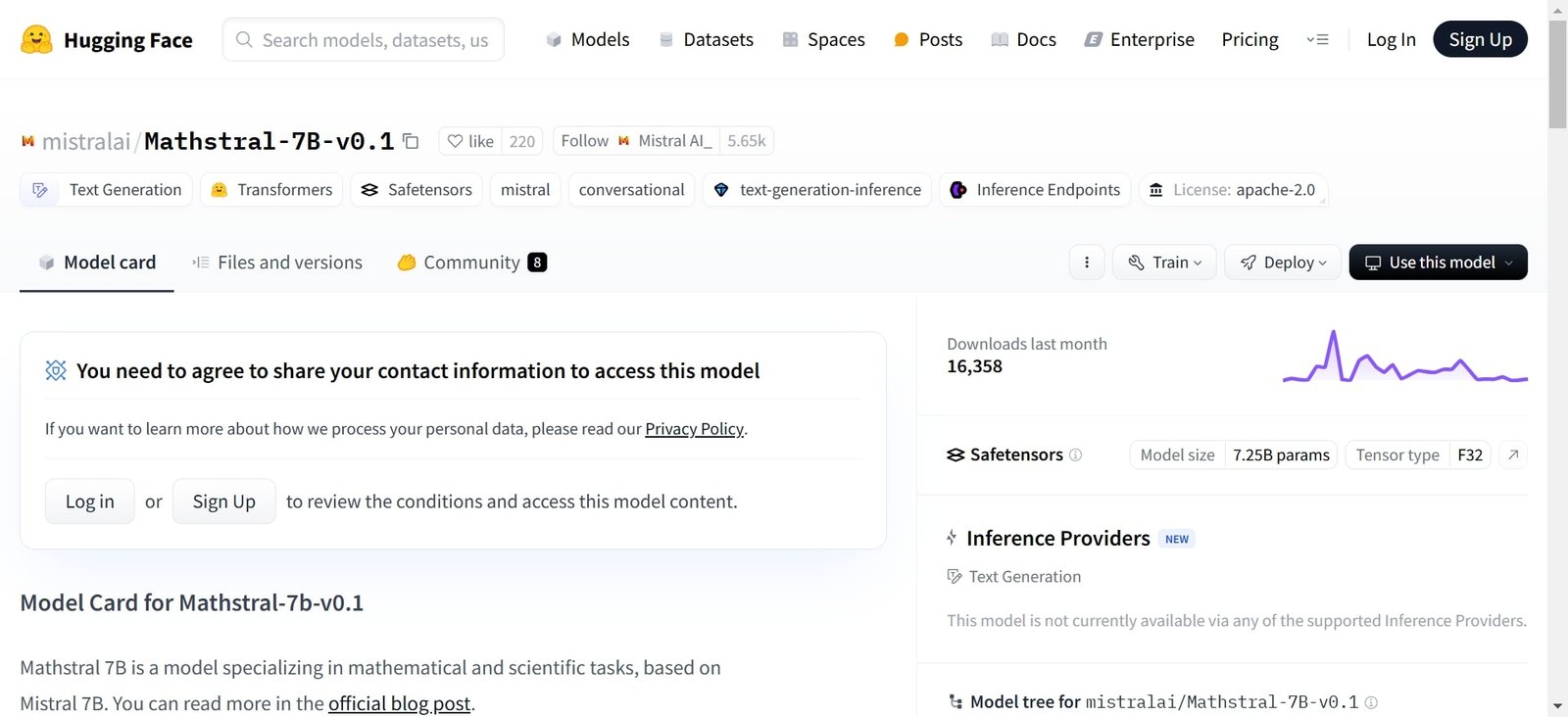The image size is (1568, 717).
Task: Copy model name with the copy icon
Action: (x=412, y=141)
